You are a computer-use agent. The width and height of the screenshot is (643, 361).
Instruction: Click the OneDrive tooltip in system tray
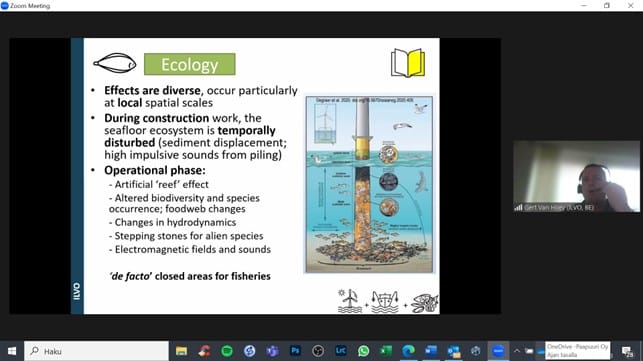[x=577, y=351]
